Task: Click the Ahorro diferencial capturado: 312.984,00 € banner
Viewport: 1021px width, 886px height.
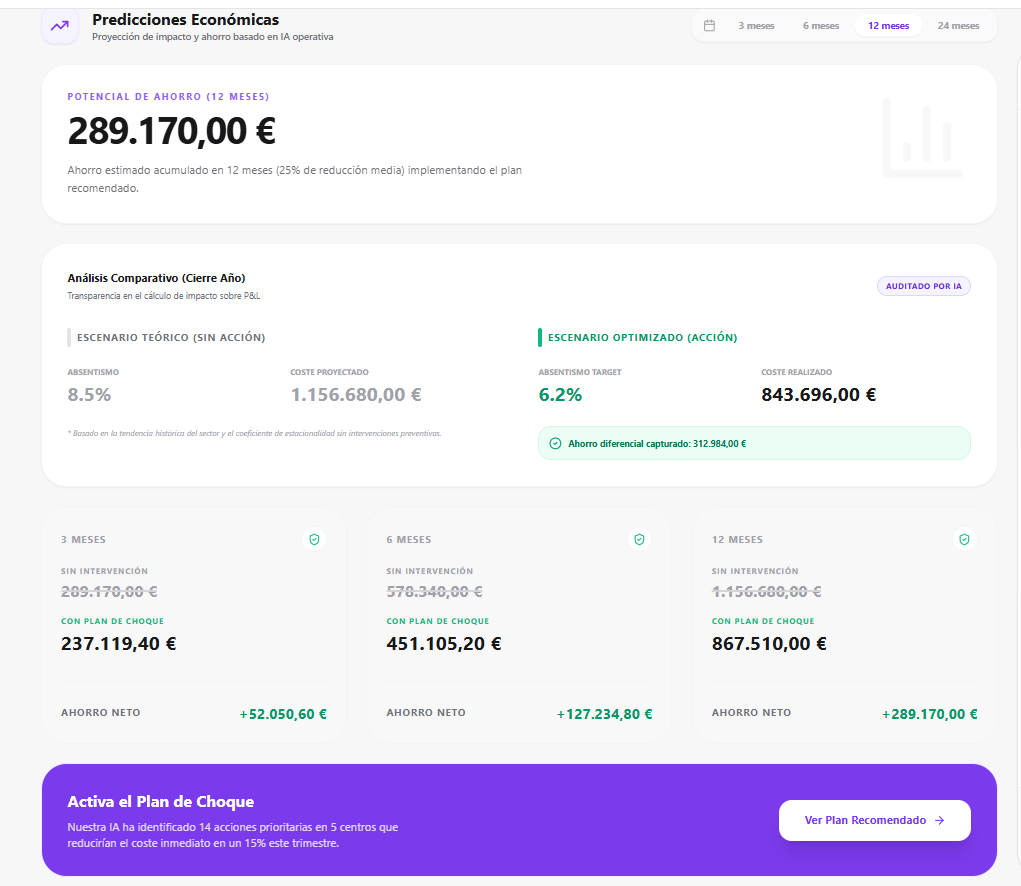Action: coord(754,443)
